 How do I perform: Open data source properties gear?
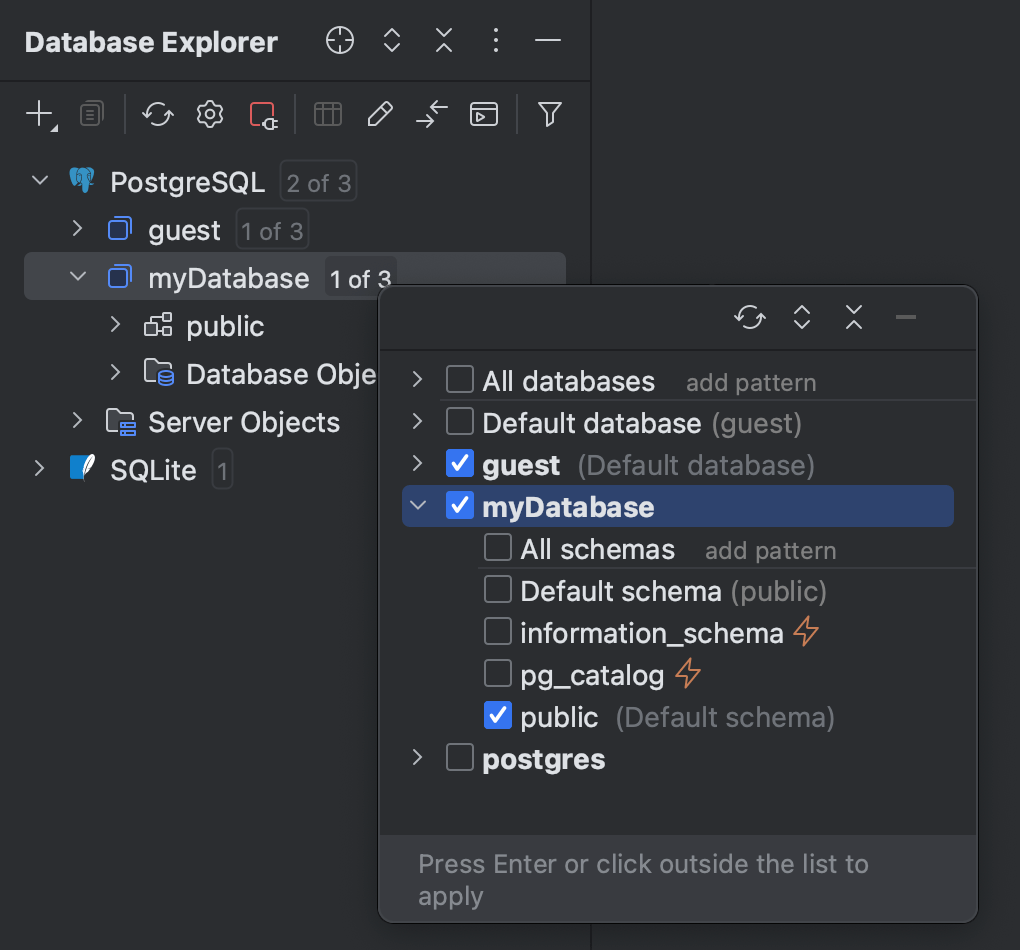(209, 114)
